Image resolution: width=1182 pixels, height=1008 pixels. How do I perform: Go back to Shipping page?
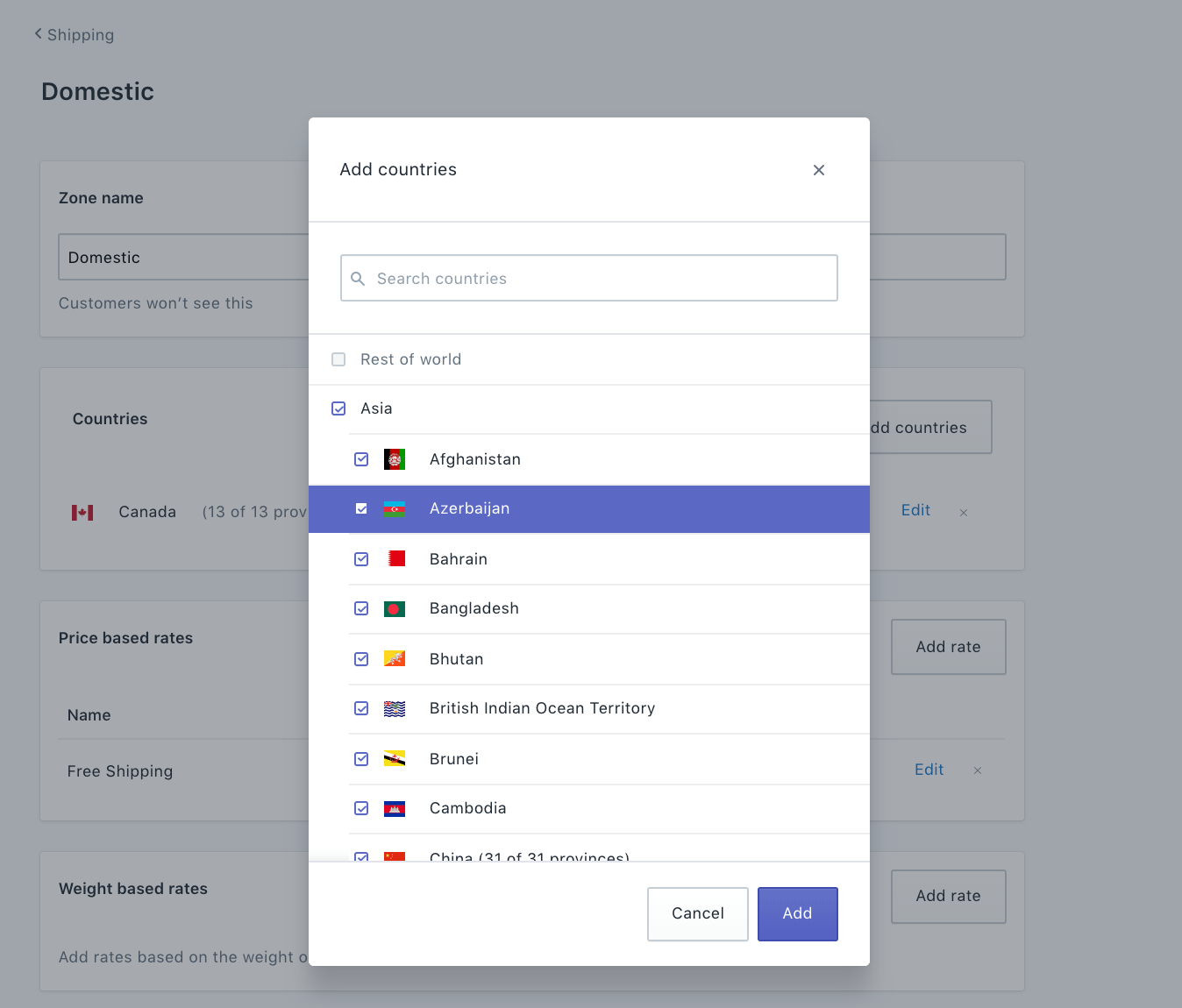tap(75, 35)
